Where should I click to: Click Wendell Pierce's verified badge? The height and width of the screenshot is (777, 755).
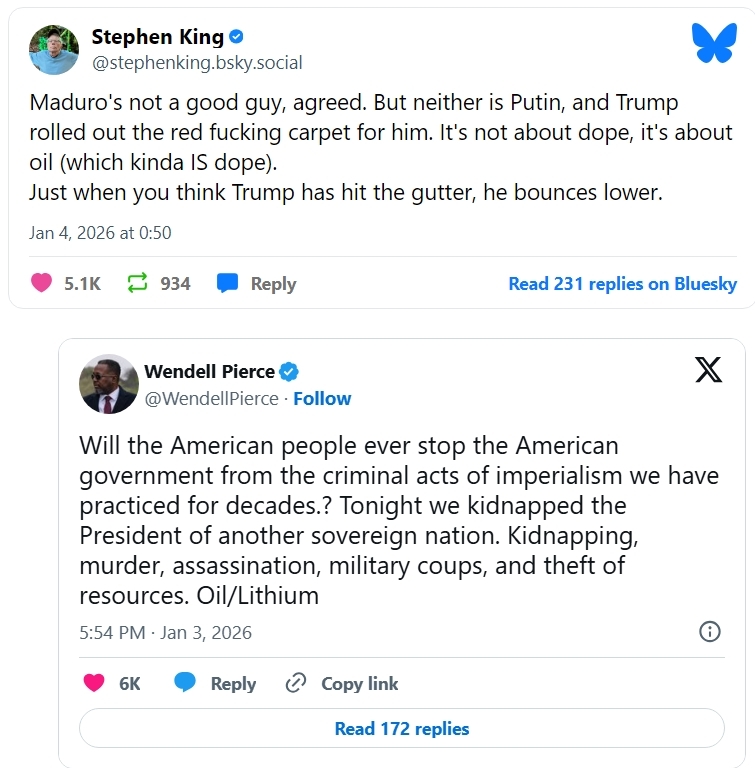pos(289,372)
